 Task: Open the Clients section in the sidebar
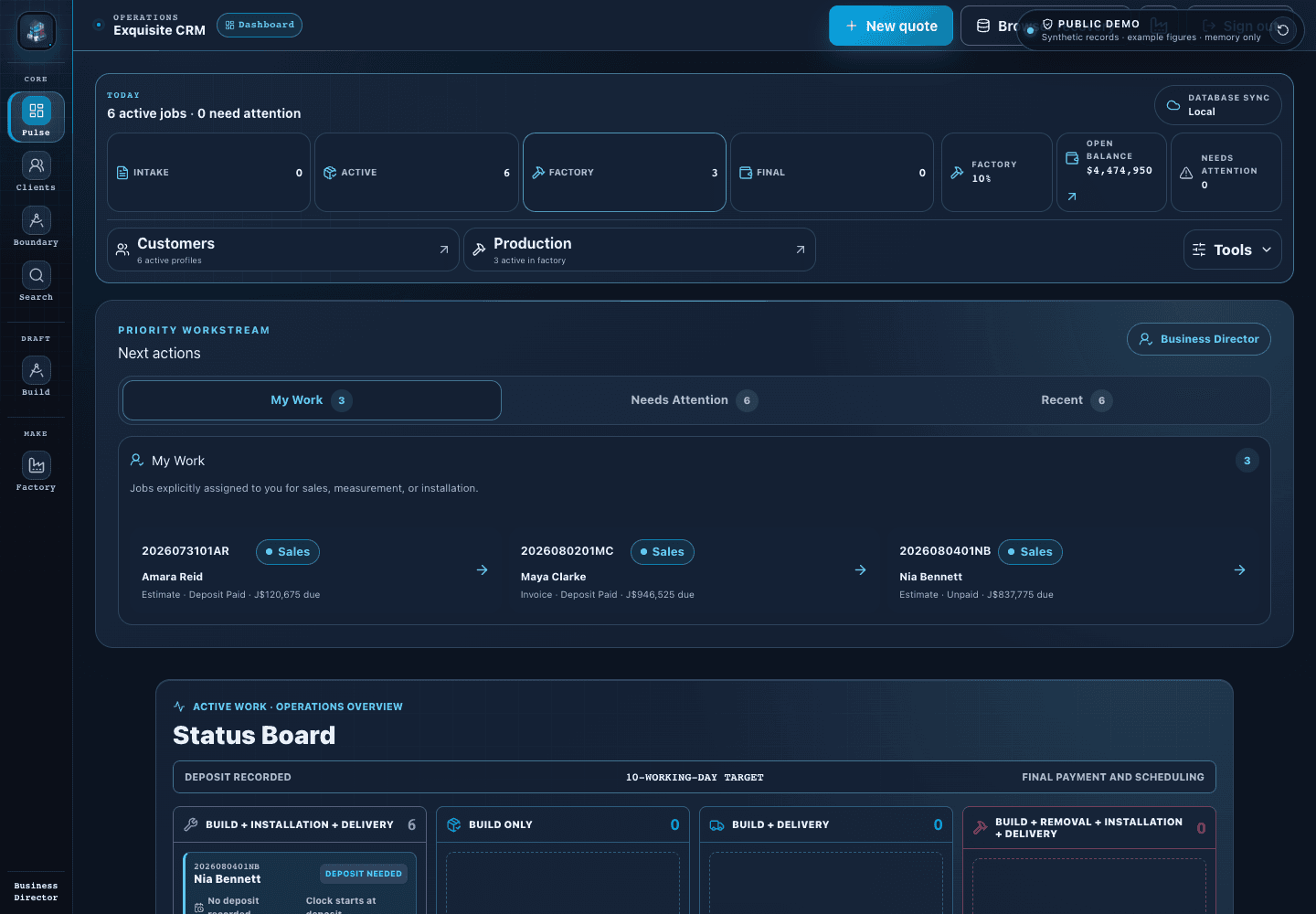[37, 172]
